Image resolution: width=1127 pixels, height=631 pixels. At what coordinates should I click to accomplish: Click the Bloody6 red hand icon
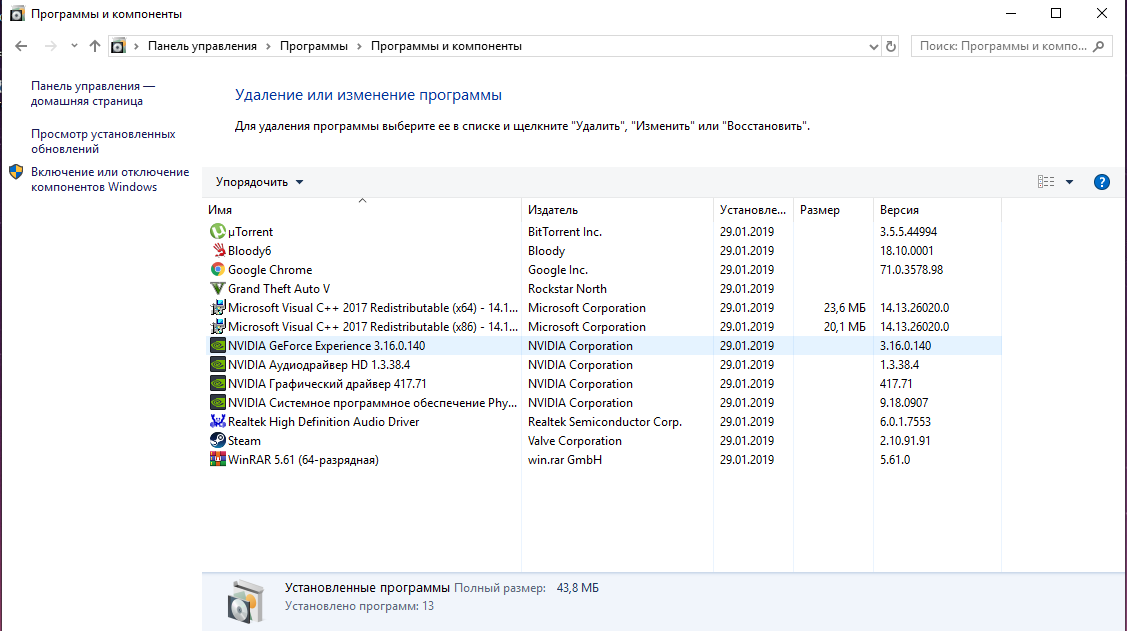(x=217, y=250)
